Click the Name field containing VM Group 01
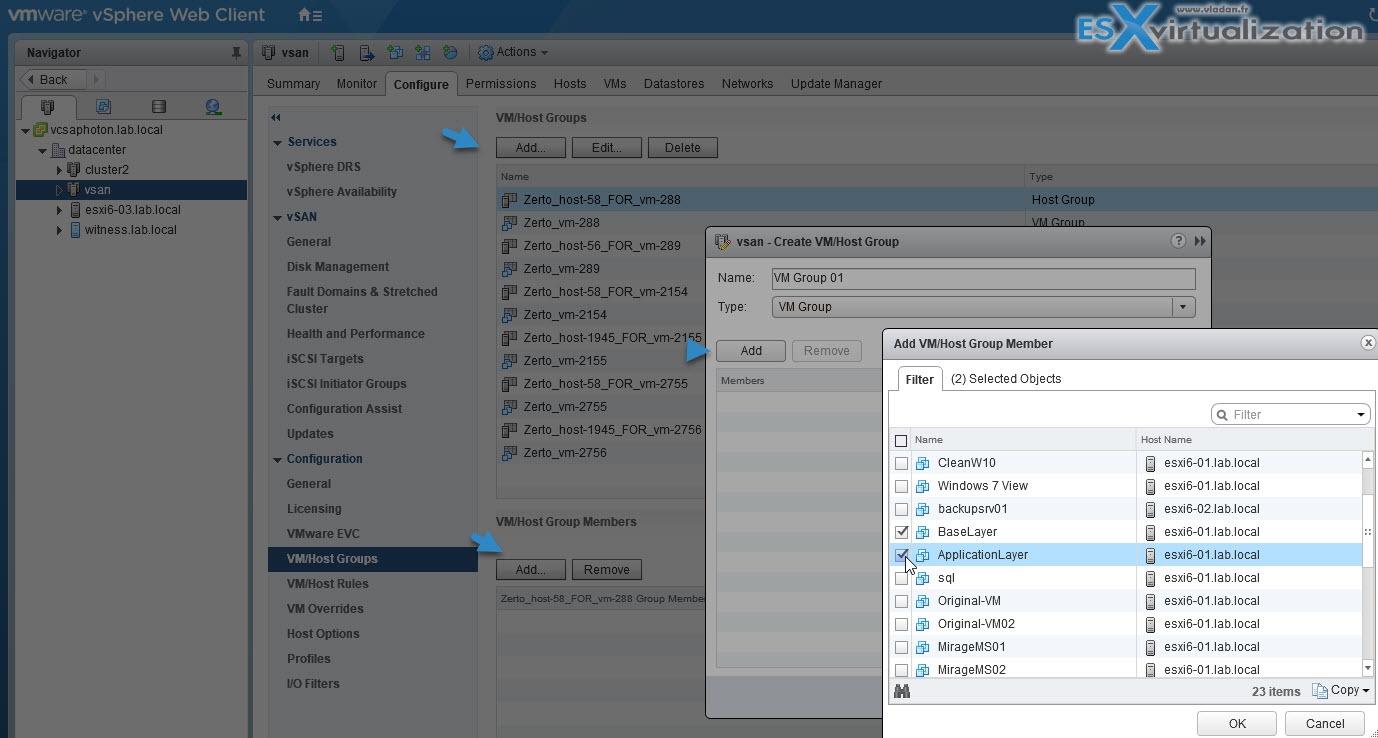1378x738 pixels. pyautogui.click(x=983, y=279)
